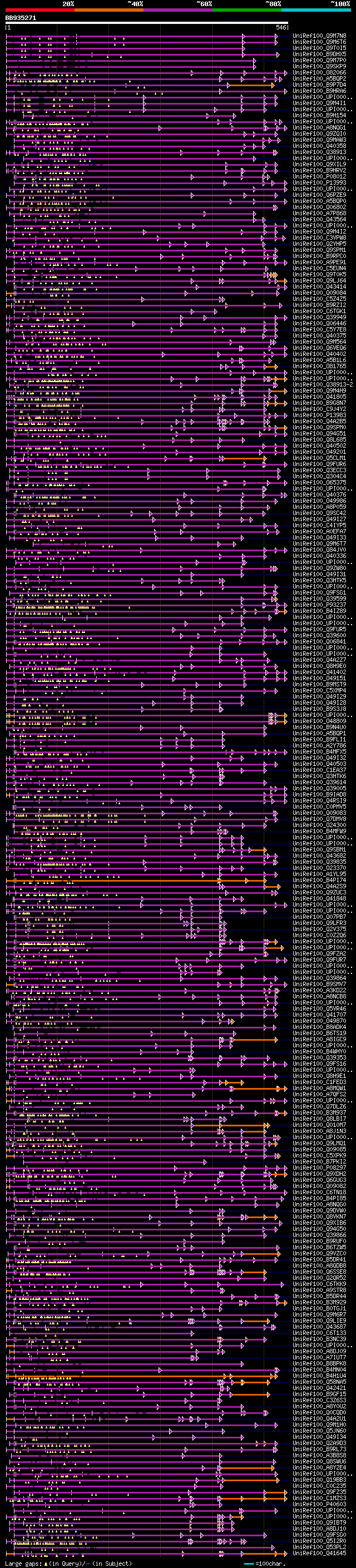Select the UniRef100_B9P7D4 label
The width and height of the screenshot is (356, 1568).
(319, 85)
